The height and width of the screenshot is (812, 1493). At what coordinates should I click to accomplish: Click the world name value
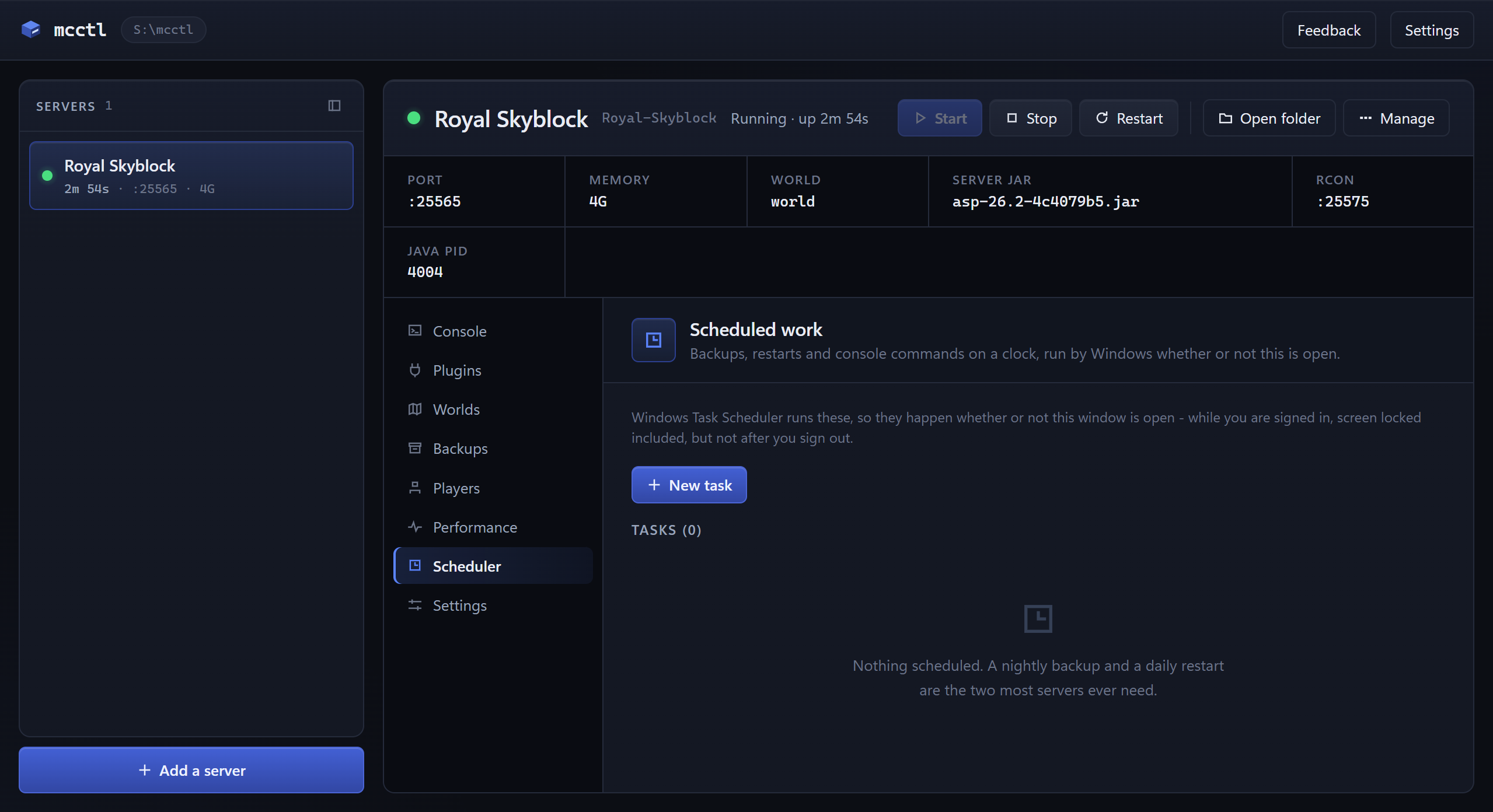pyautogui.click(x=793, y=201)
